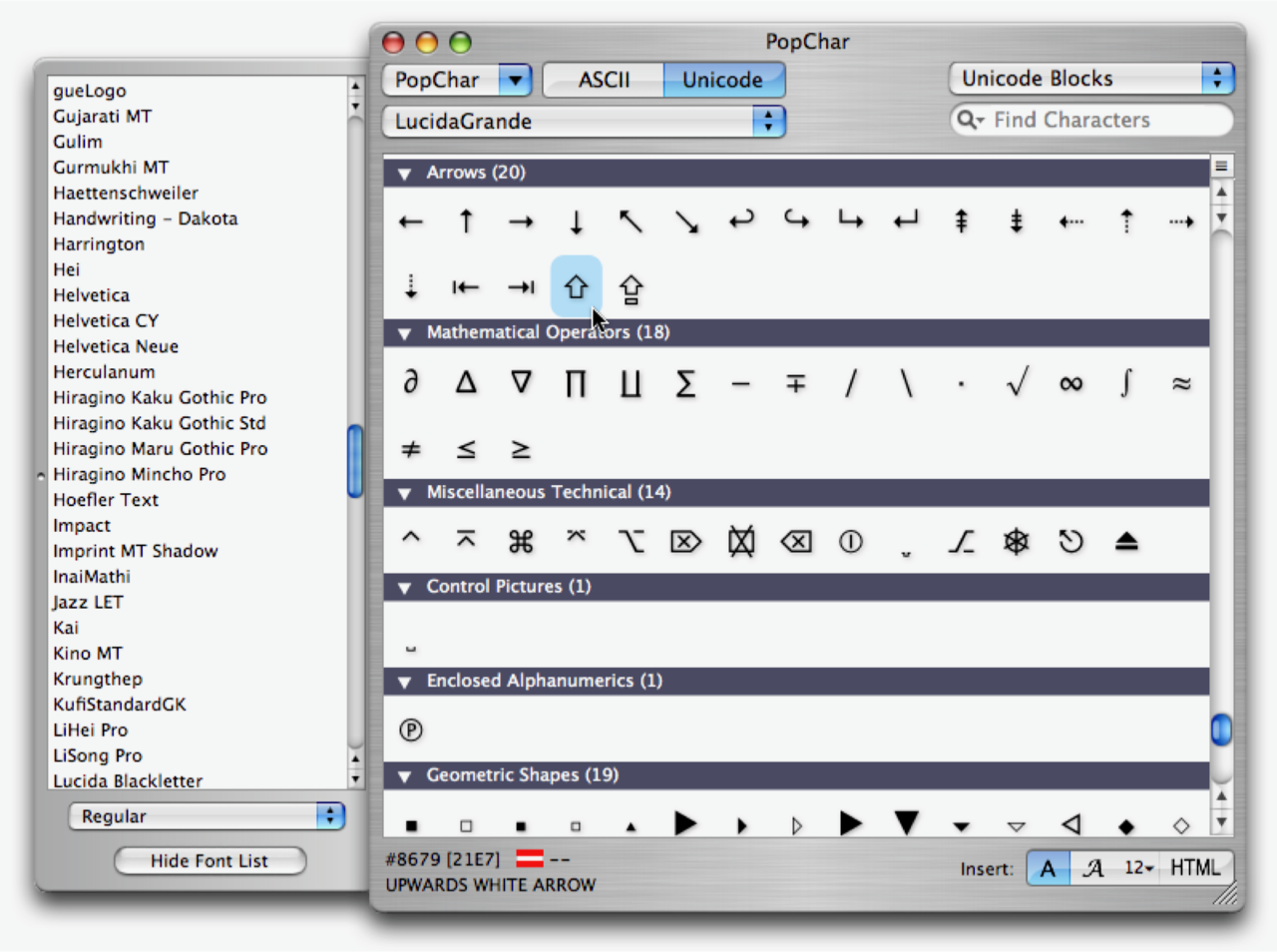This screenshot has width=1277, height=952.
Task: Open the Unicode Blocks dropdown
Action: [1091, 79]
